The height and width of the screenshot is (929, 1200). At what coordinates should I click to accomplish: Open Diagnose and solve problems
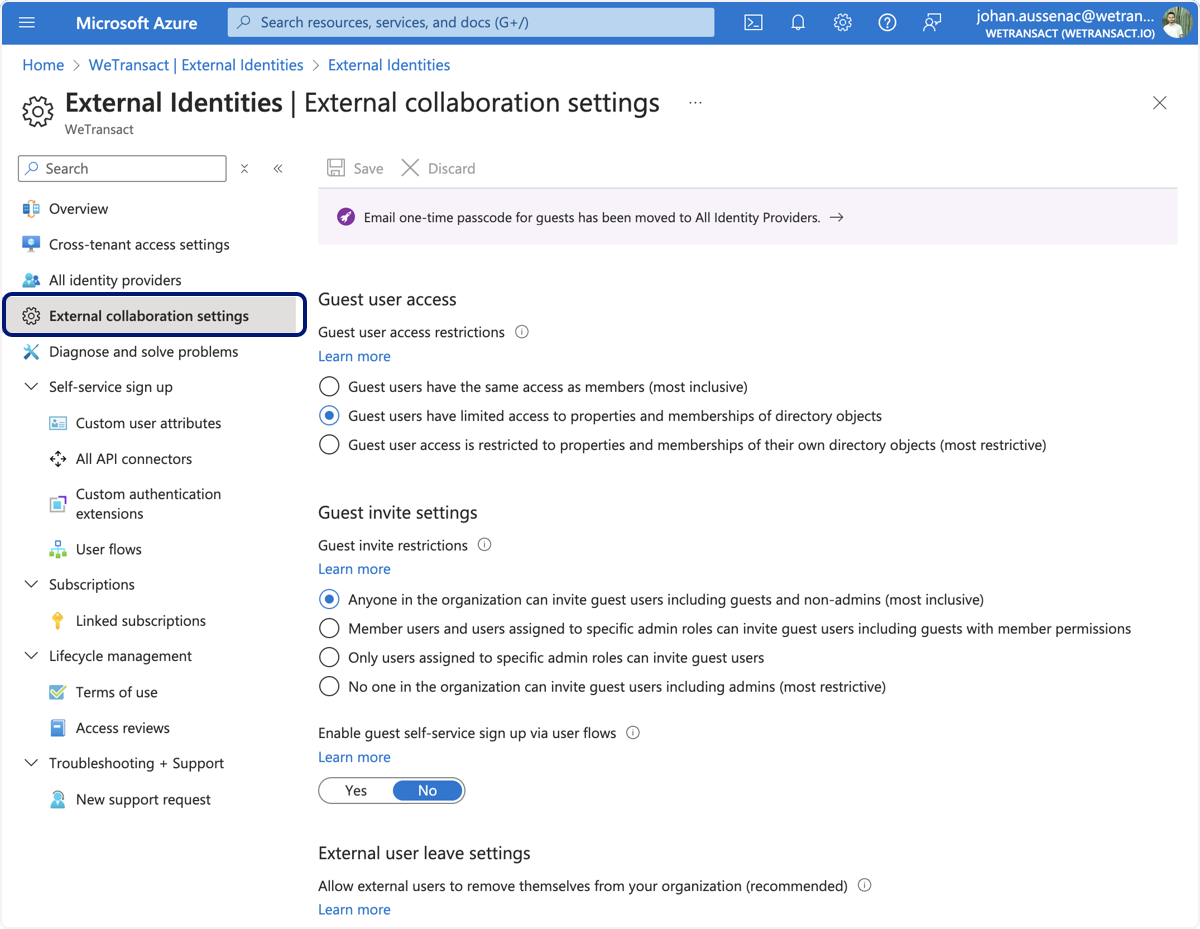tap(143, 352)
